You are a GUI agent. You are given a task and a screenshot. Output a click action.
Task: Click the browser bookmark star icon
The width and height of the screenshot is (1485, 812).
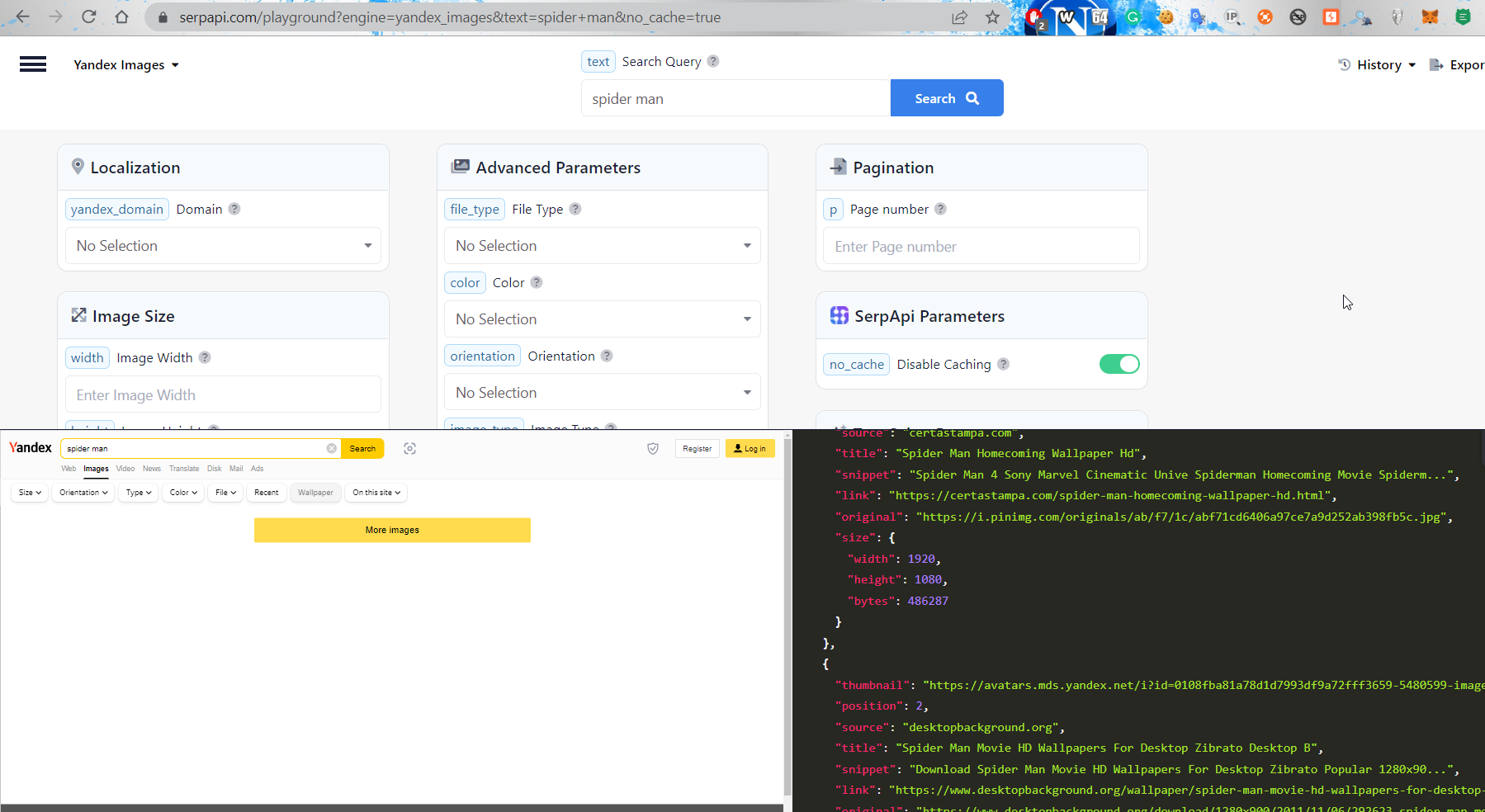993,17
